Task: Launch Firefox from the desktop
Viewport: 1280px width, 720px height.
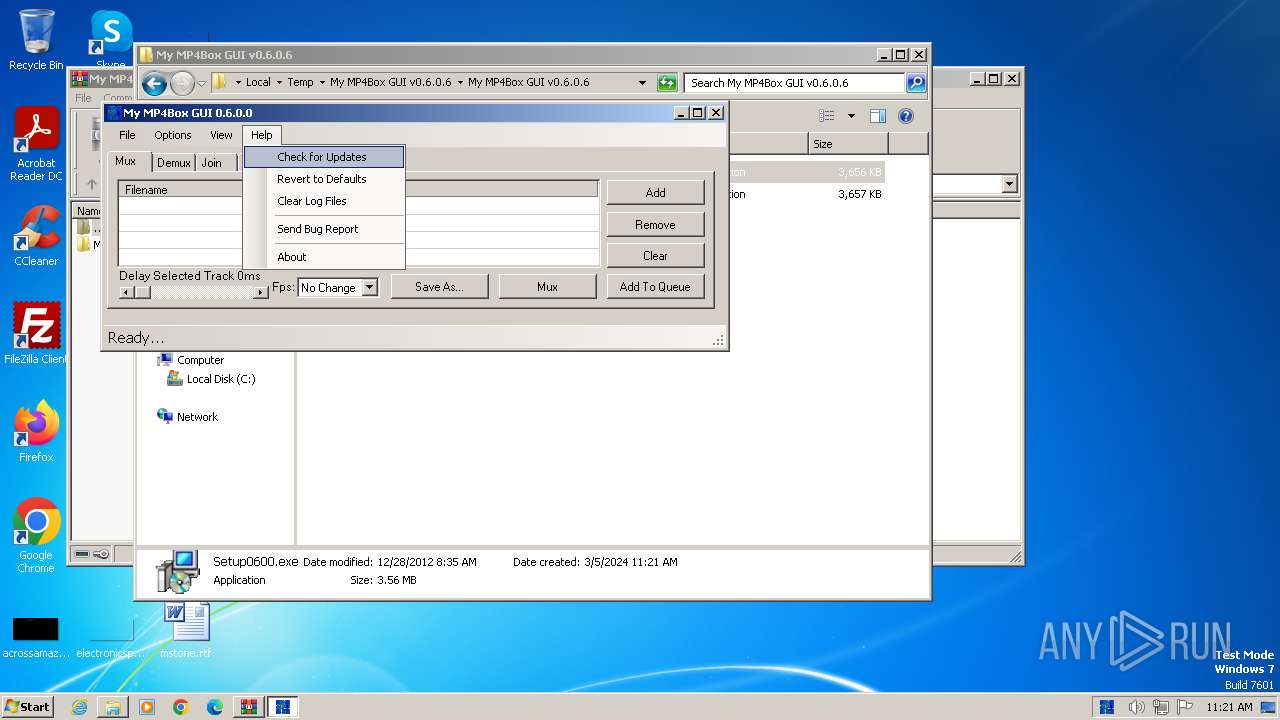Action: point(36,432)
